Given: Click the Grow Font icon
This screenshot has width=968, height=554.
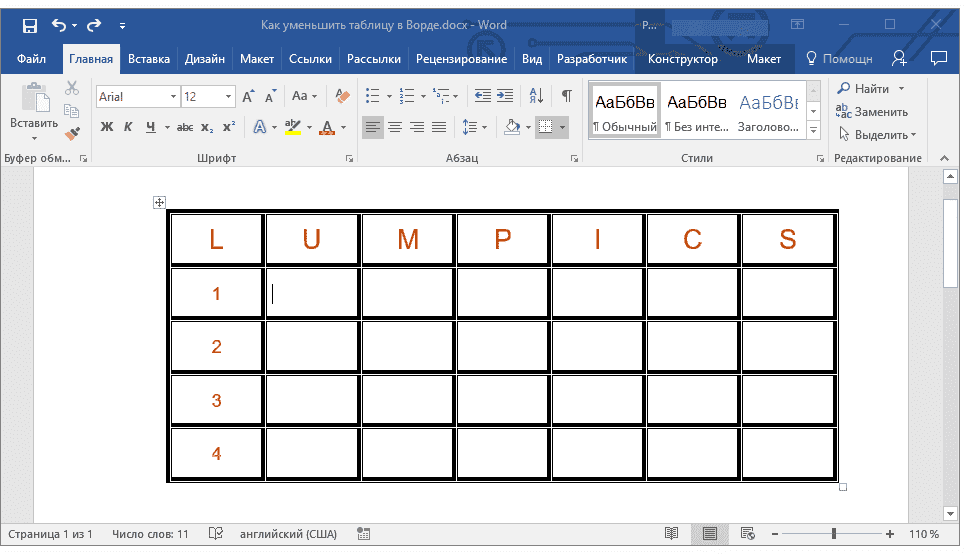Looking at the screenshot, I should point(248,96).
